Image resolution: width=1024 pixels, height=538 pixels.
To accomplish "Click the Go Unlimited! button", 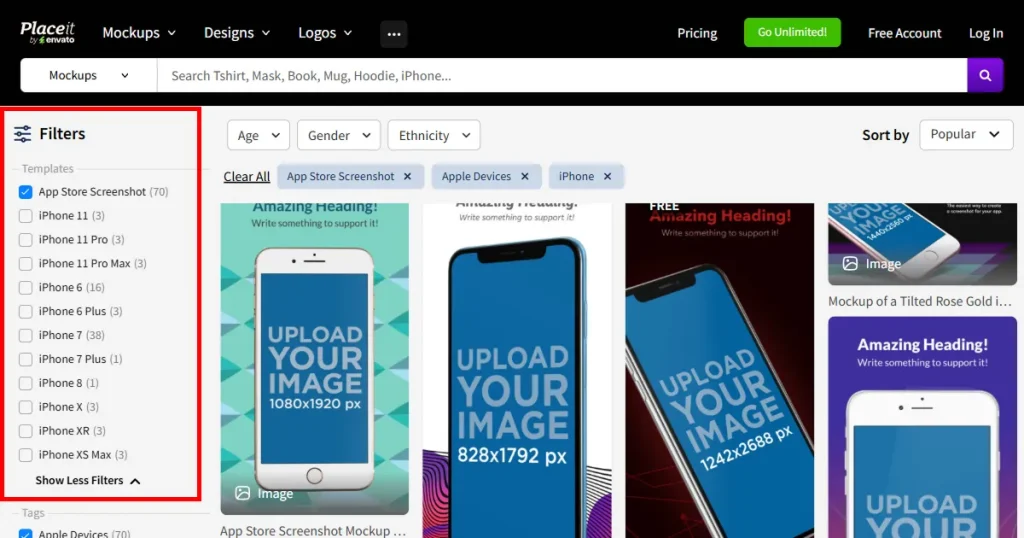I will (792, 32).
